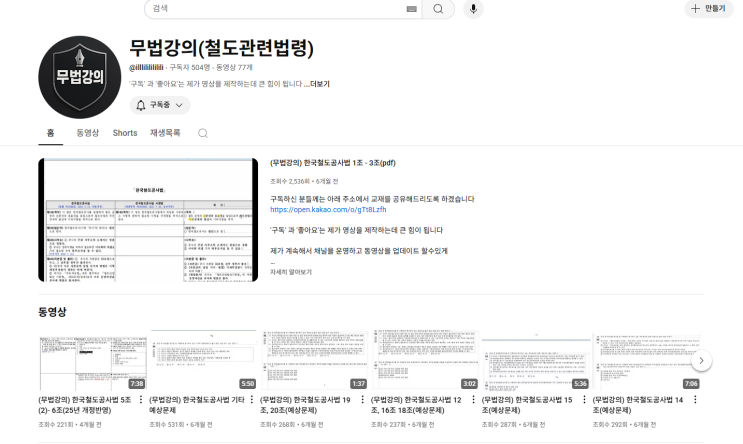743x444 pixels.
Task: Open video title 한국철도공사법 15조(예상문제)
Action: coord(527,405)
